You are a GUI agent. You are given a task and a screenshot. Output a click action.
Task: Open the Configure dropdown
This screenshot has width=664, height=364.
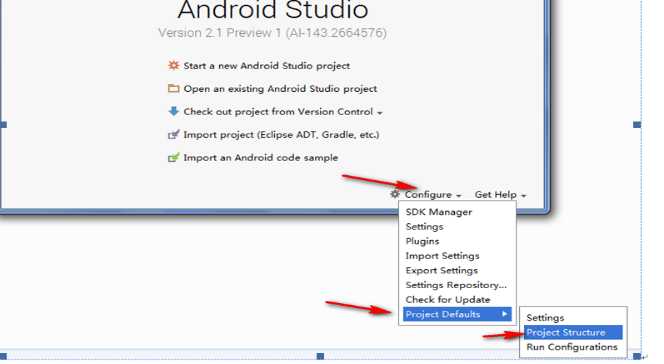pos(432,195)
